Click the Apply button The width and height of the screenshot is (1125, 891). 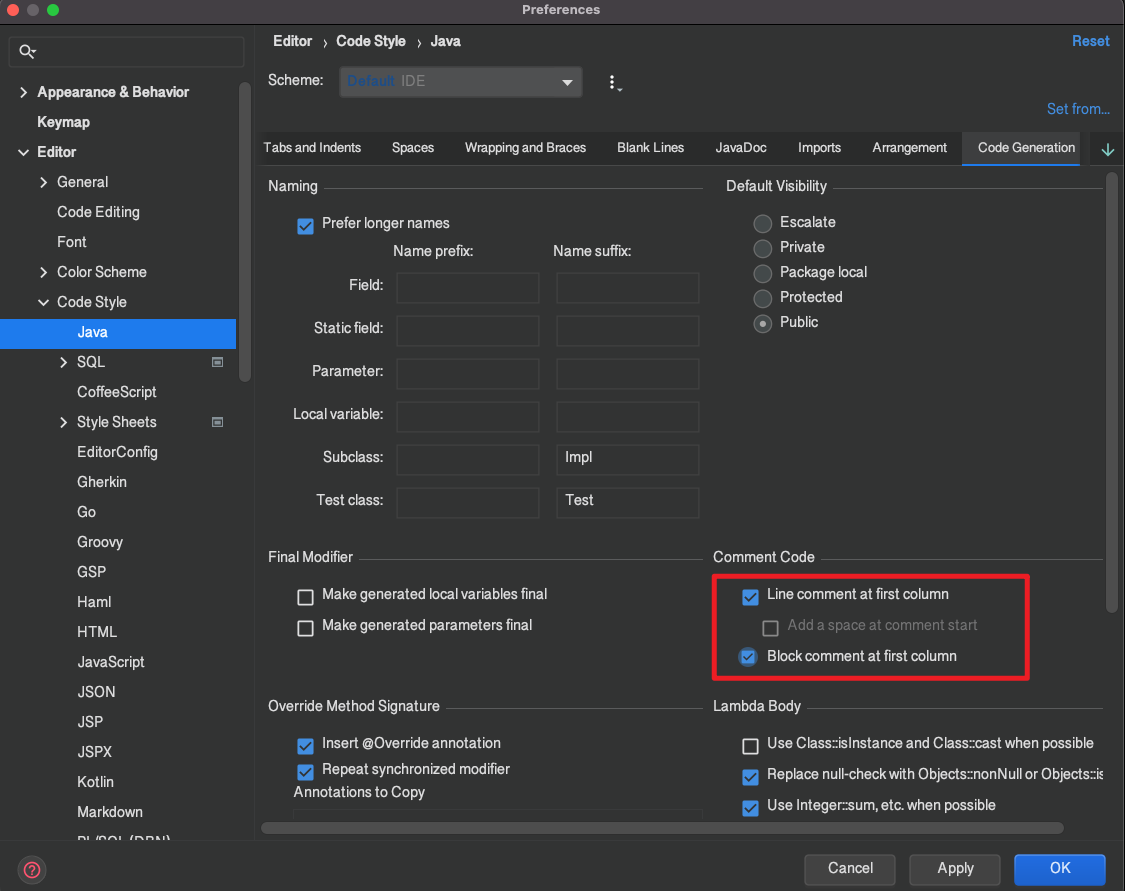[x=955, y=869]
